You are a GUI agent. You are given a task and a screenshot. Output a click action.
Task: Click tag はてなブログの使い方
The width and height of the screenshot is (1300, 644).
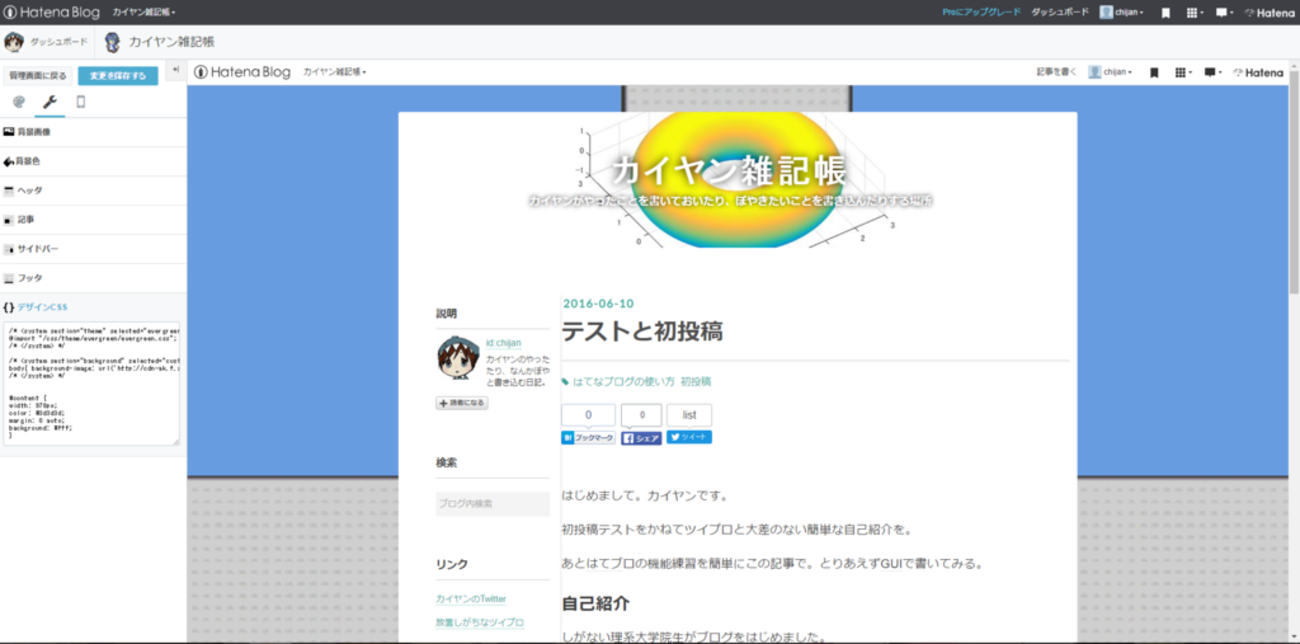[x=622, y=382]
